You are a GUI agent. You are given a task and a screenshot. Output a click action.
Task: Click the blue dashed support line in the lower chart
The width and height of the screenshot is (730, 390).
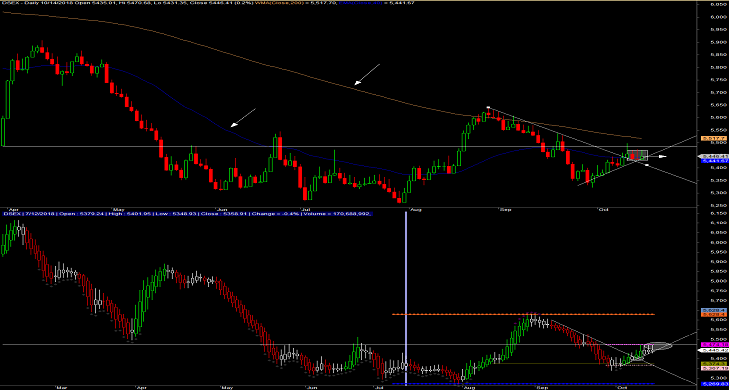pos(523,383)
